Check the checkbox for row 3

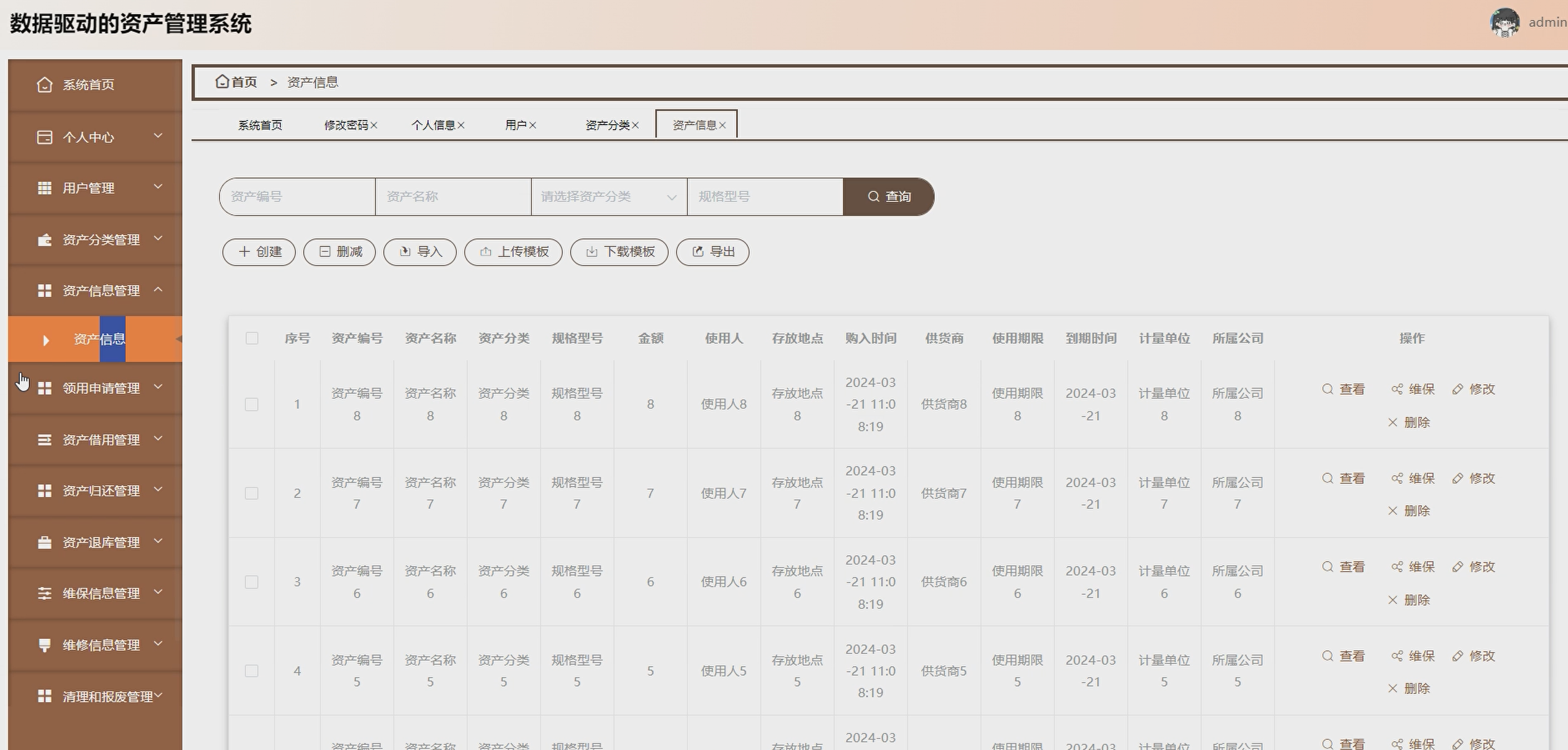(x=251, y=583)
